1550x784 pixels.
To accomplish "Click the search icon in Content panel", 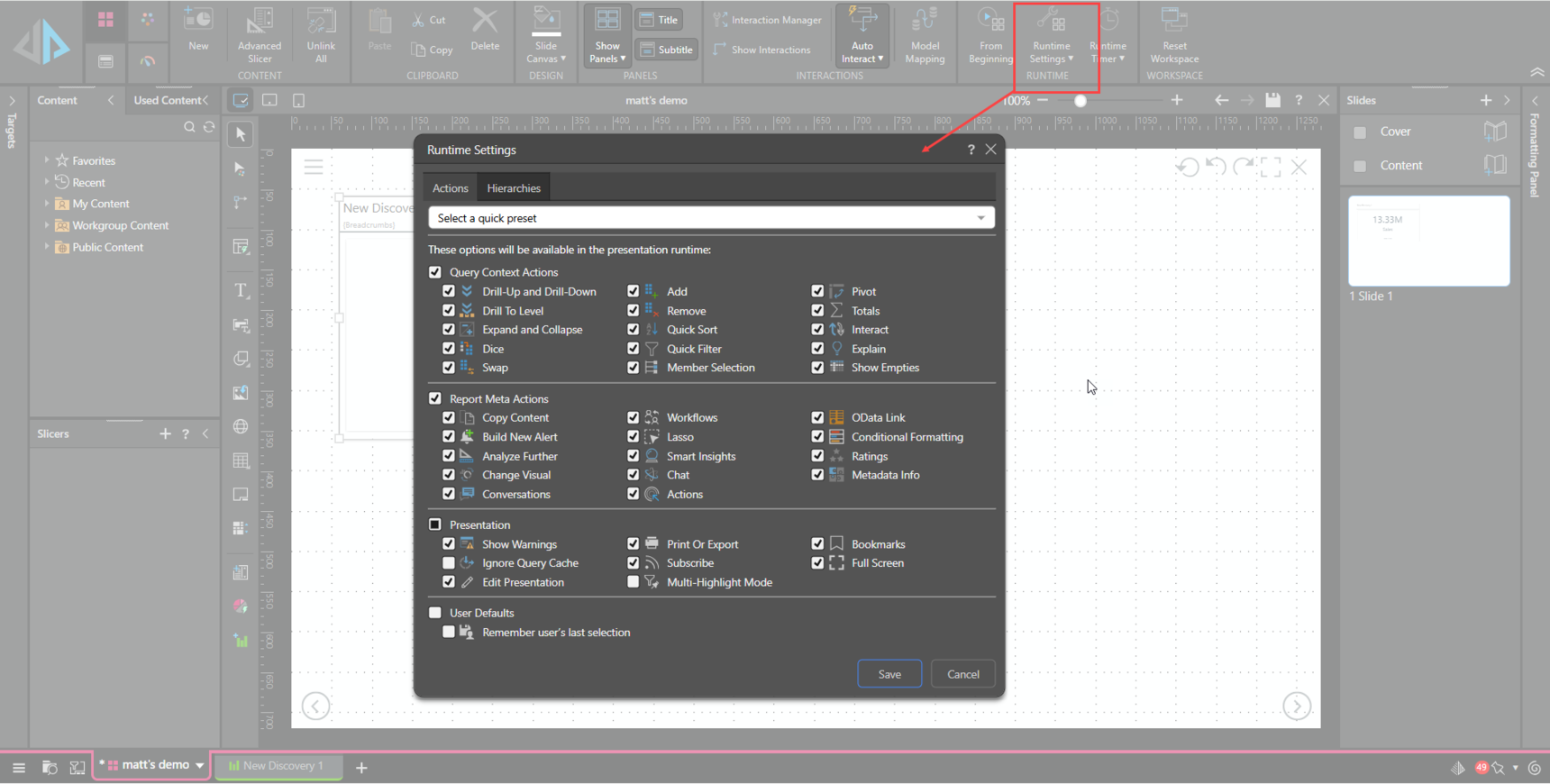I will pyautogui.click(x=189, y=127).
